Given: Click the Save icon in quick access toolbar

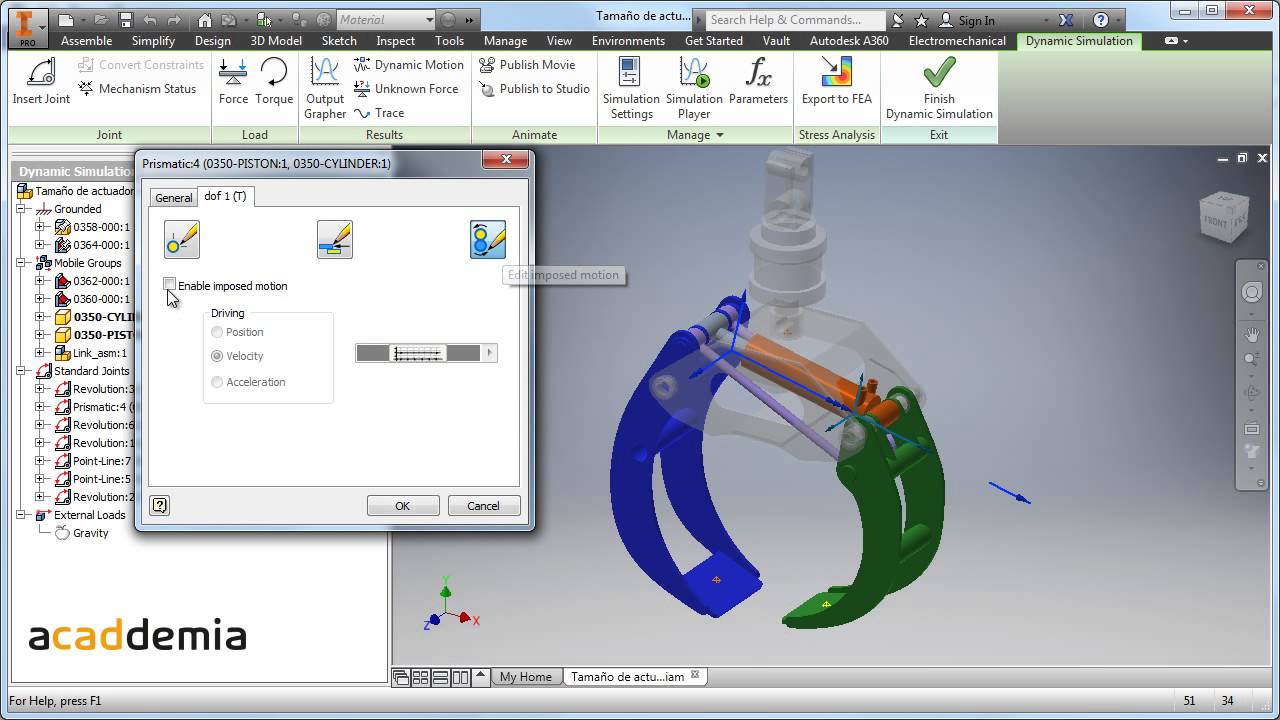Looking at the screenshot, I should (x=126, y=20).
